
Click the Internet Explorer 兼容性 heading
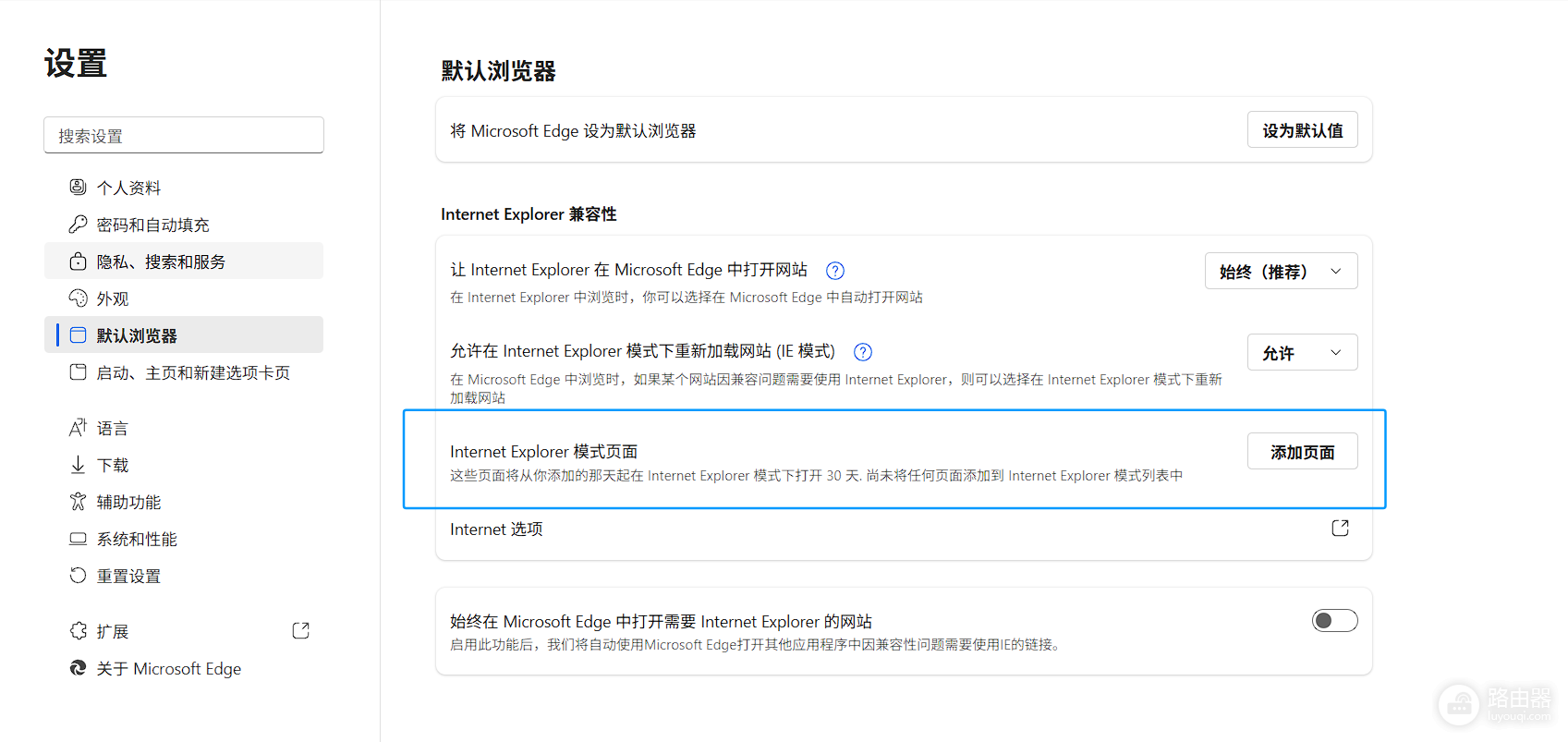(529, 214)
